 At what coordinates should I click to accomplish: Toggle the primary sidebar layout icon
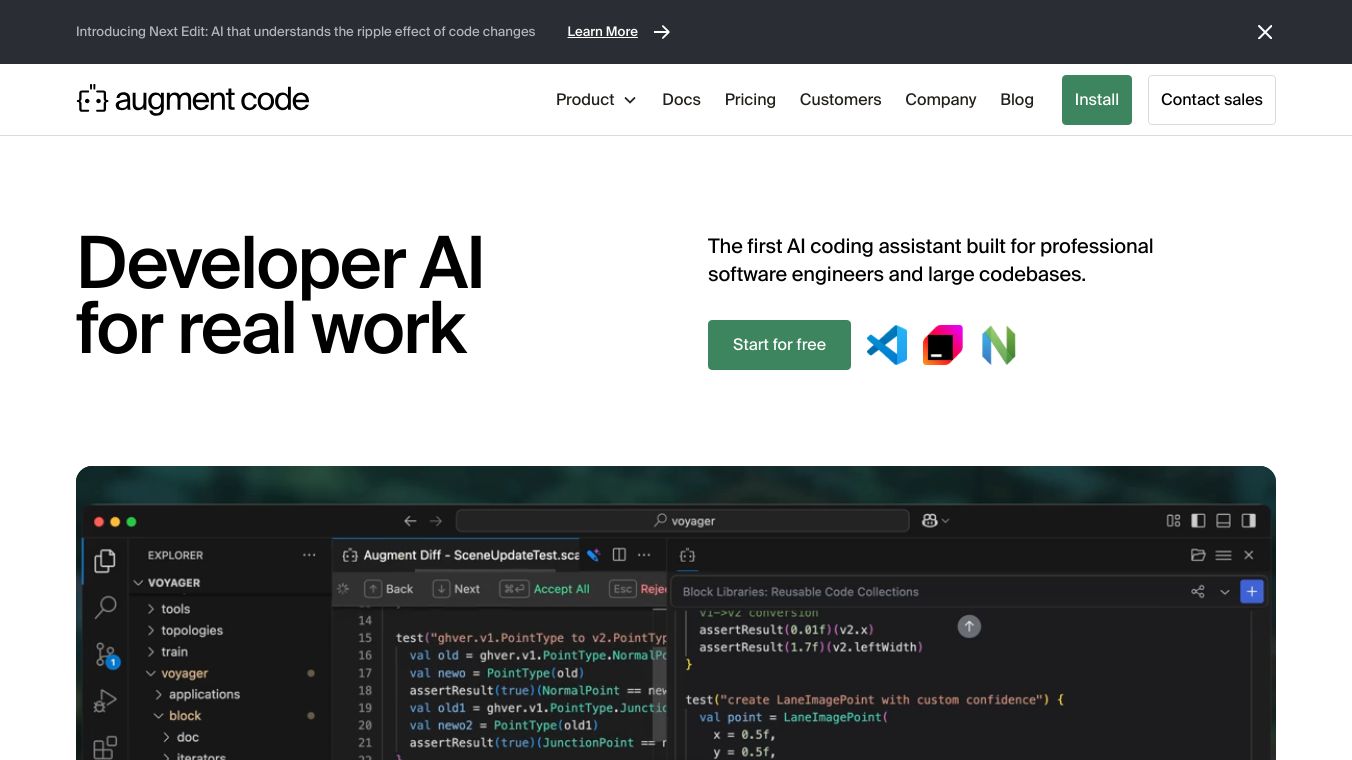[1198, 521]
